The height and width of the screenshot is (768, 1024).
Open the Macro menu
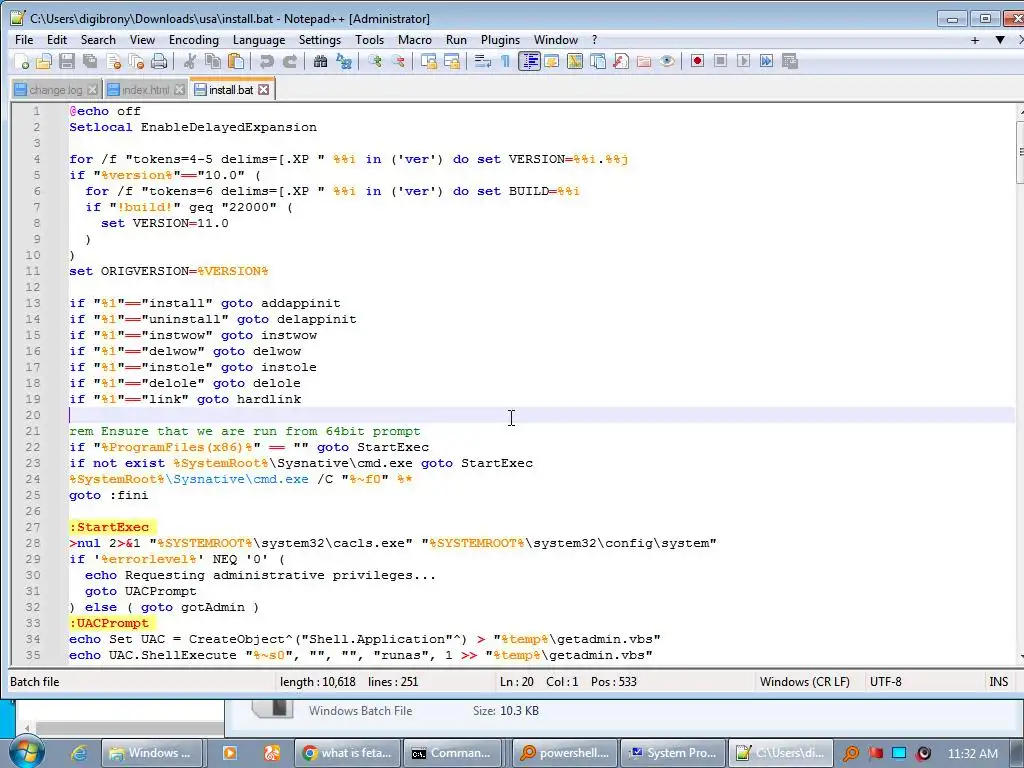(415, 40)
